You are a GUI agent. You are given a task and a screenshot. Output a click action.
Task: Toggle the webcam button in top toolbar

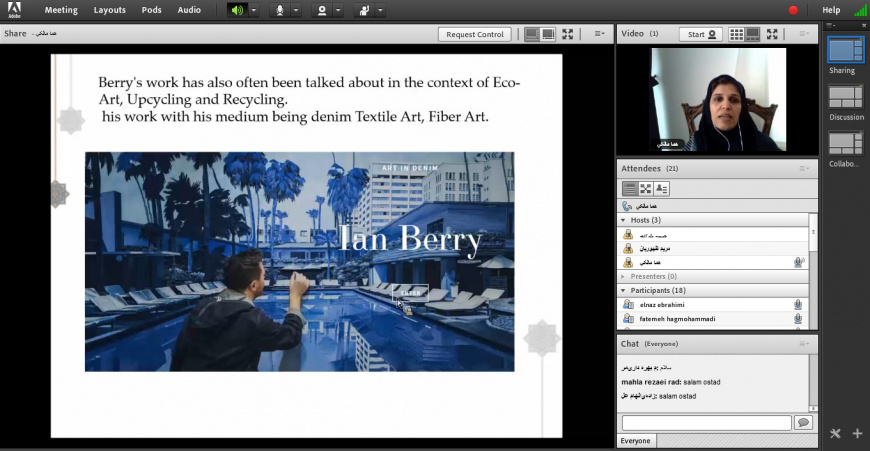click(x=322, y=10)
